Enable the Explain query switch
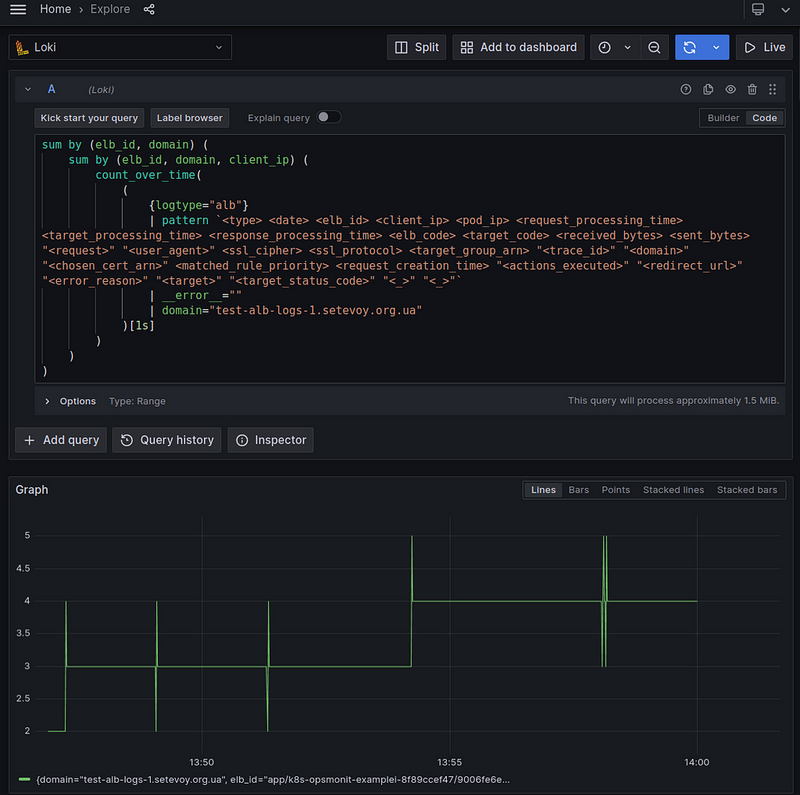800x795 pixels. tap(328, 117)
